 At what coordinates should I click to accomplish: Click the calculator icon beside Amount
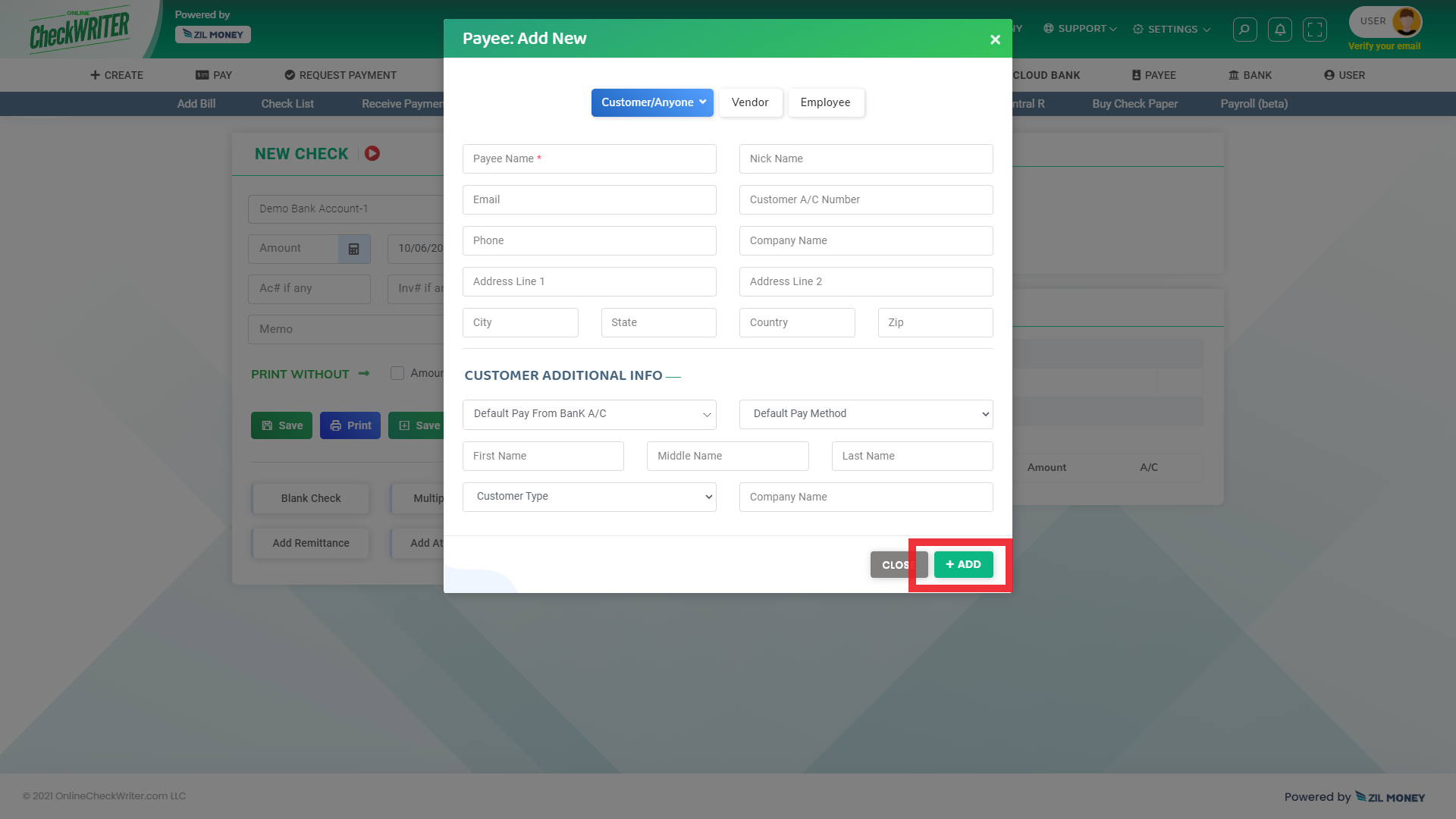click(353, 249)
